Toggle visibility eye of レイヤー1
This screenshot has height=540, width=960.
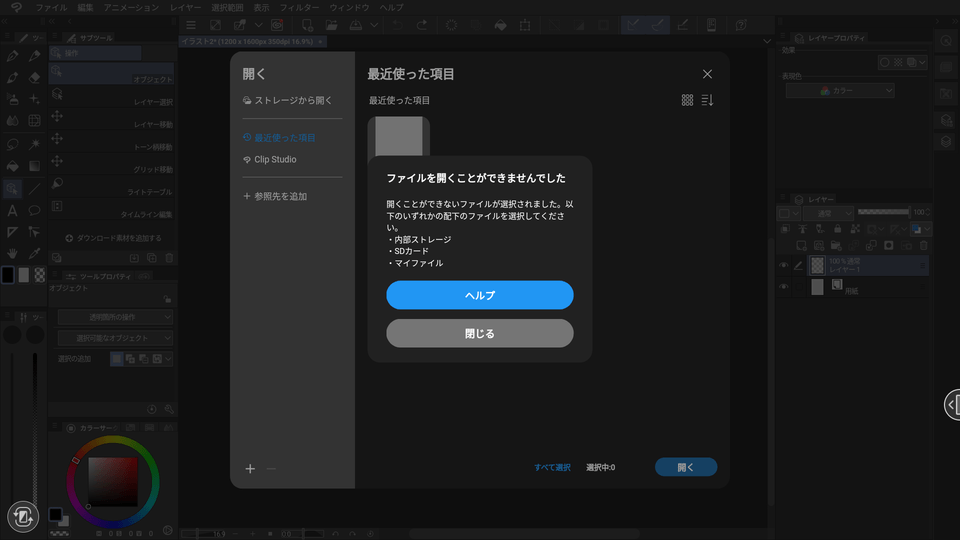coord(783,266)
